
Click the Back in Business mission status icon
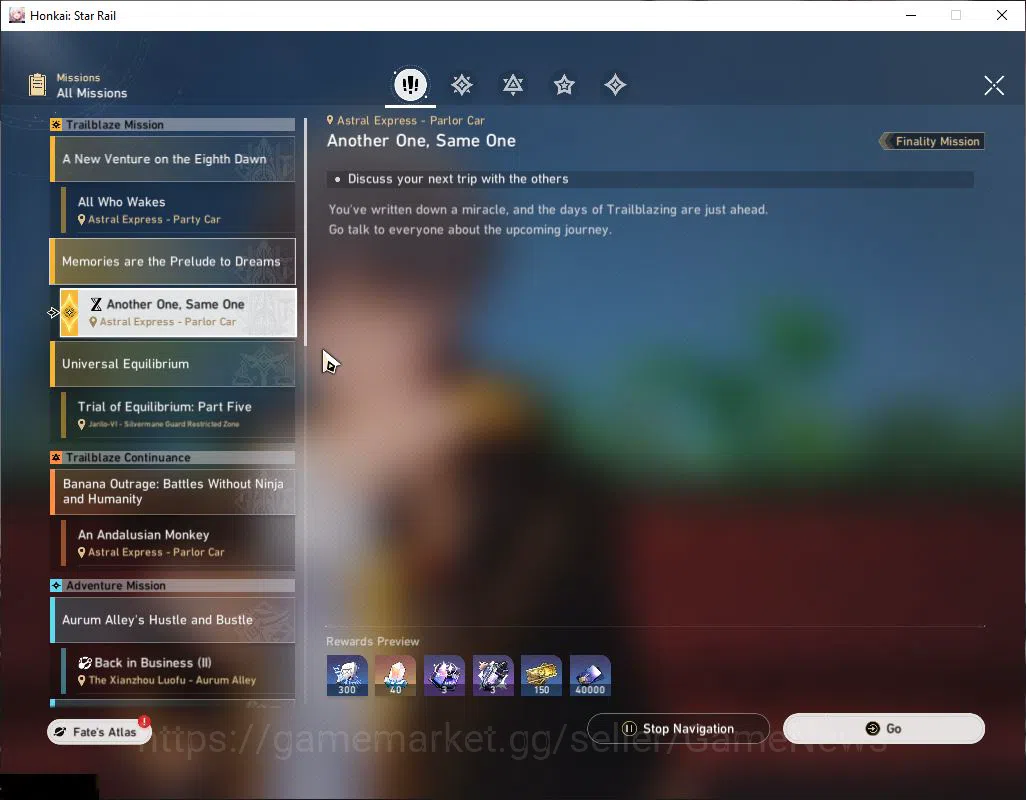coord(85,663)
